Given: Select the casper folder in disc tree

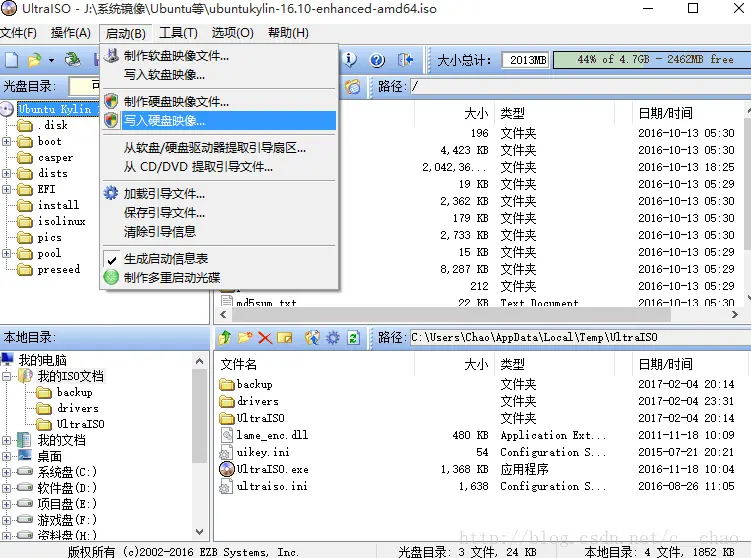Looking at the screenshot, I should pyautogui.click(x=56, y=158).
